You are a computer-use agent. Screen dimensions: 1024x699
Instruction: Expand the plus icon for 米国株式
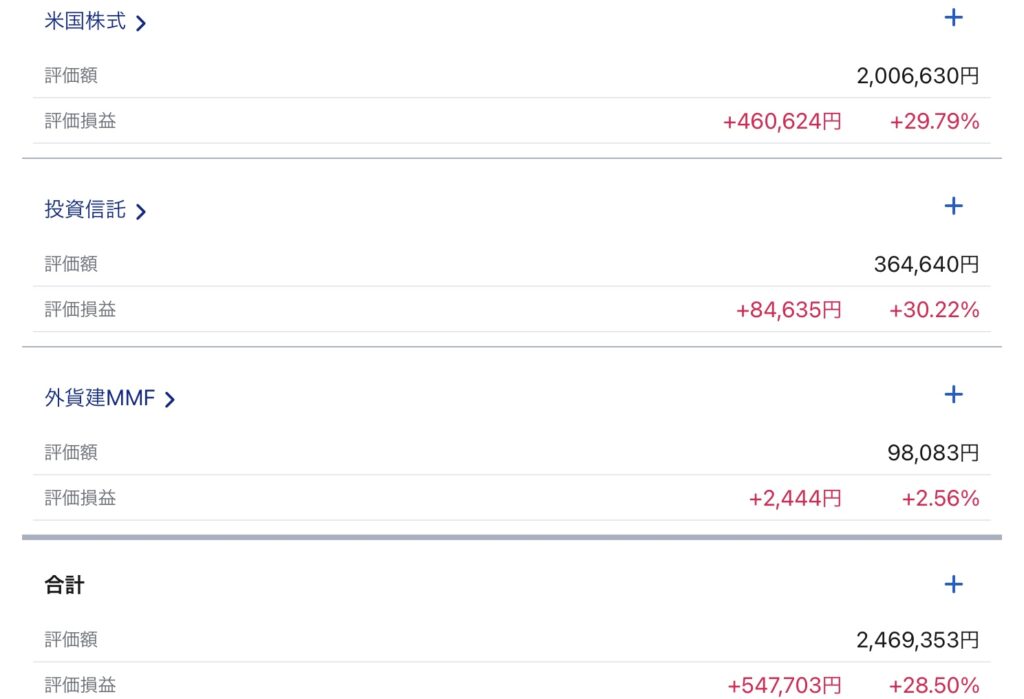coord(953,17)
